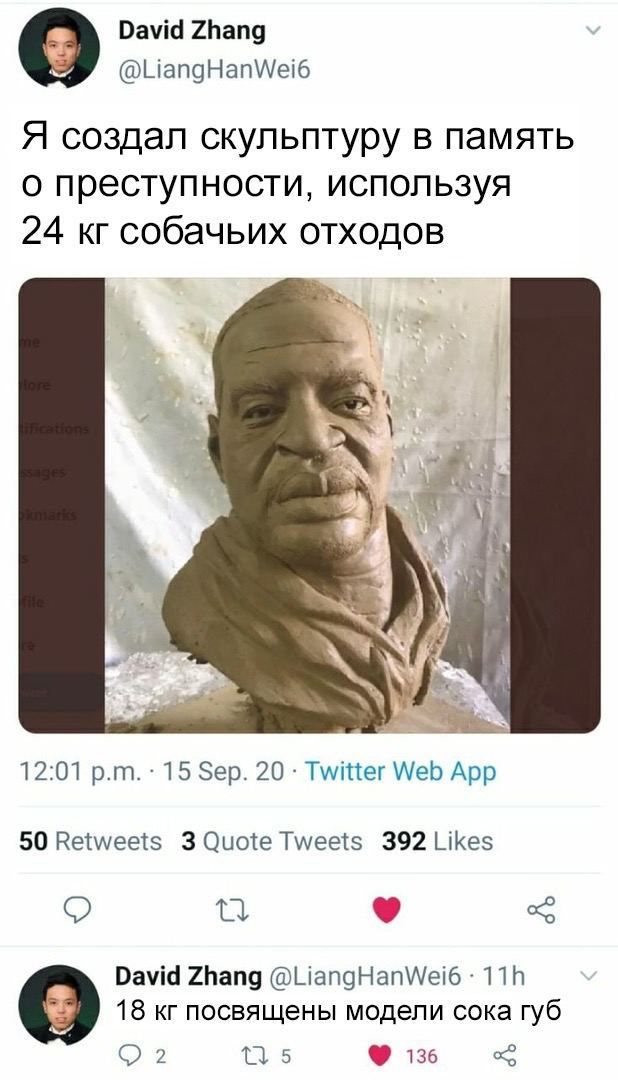Open the @LiangHanWei6 handle at top
Viewport: 618px width, 1080px height.
click(215, 69)
